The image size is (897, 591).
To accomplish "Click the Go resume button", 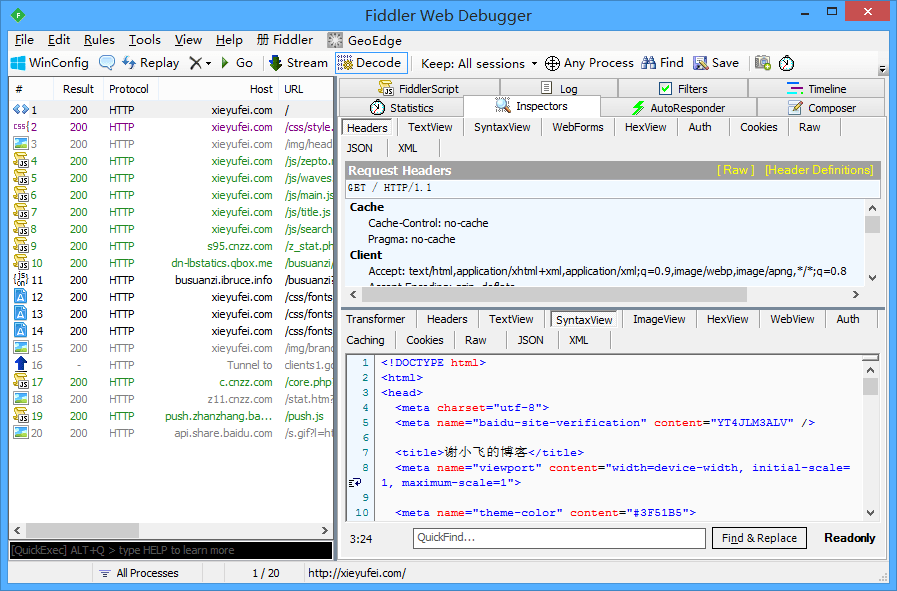I will [x=237, y=63].
